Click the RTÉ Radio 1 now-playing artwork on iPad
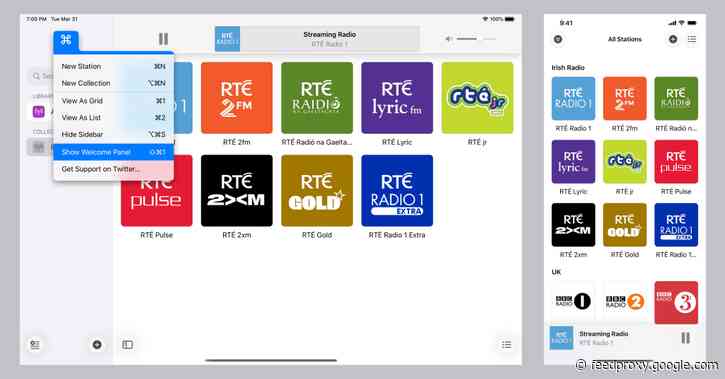 coord(227,39)
